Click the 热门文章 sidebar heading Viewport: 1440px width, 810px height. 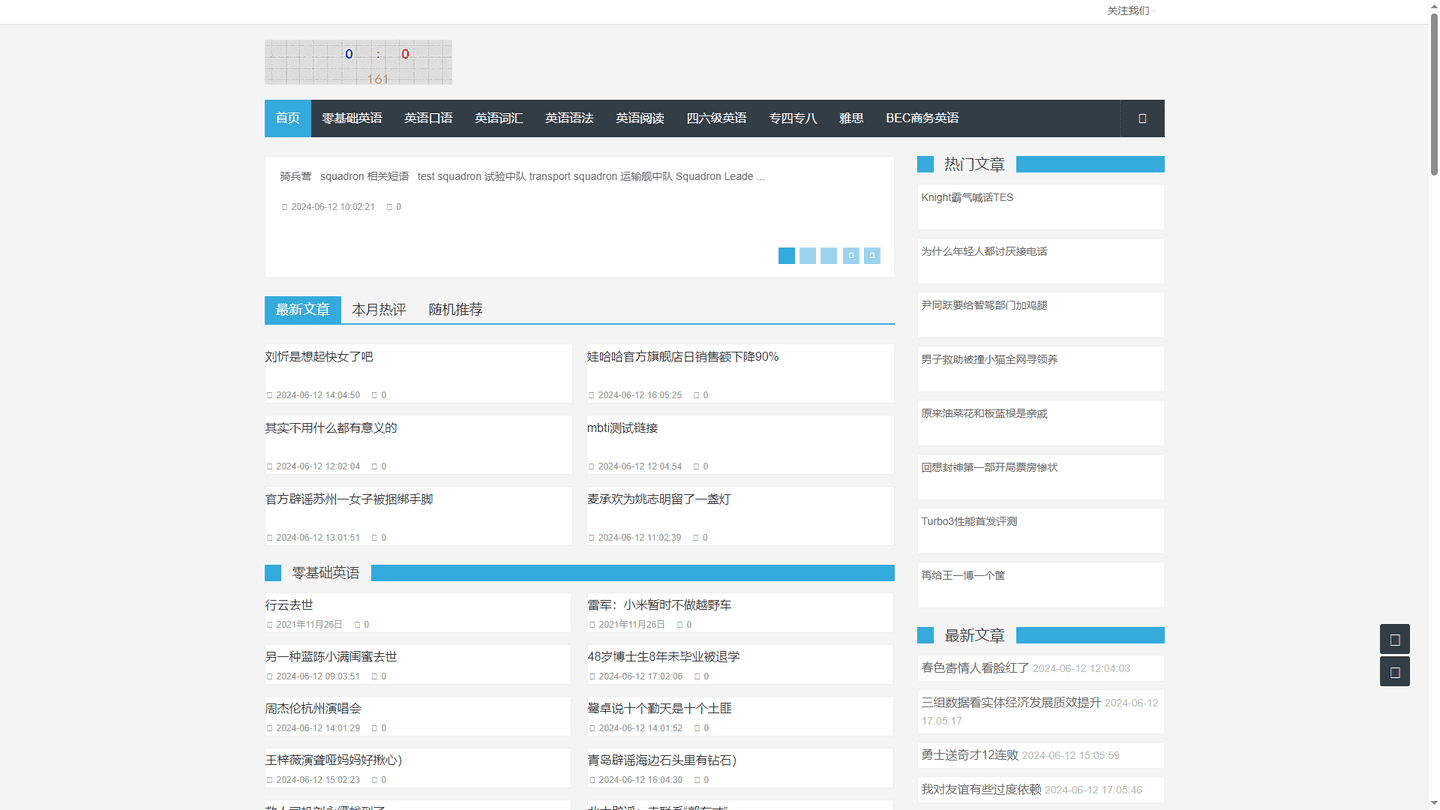pyautogui.click(x=974, y=164)
